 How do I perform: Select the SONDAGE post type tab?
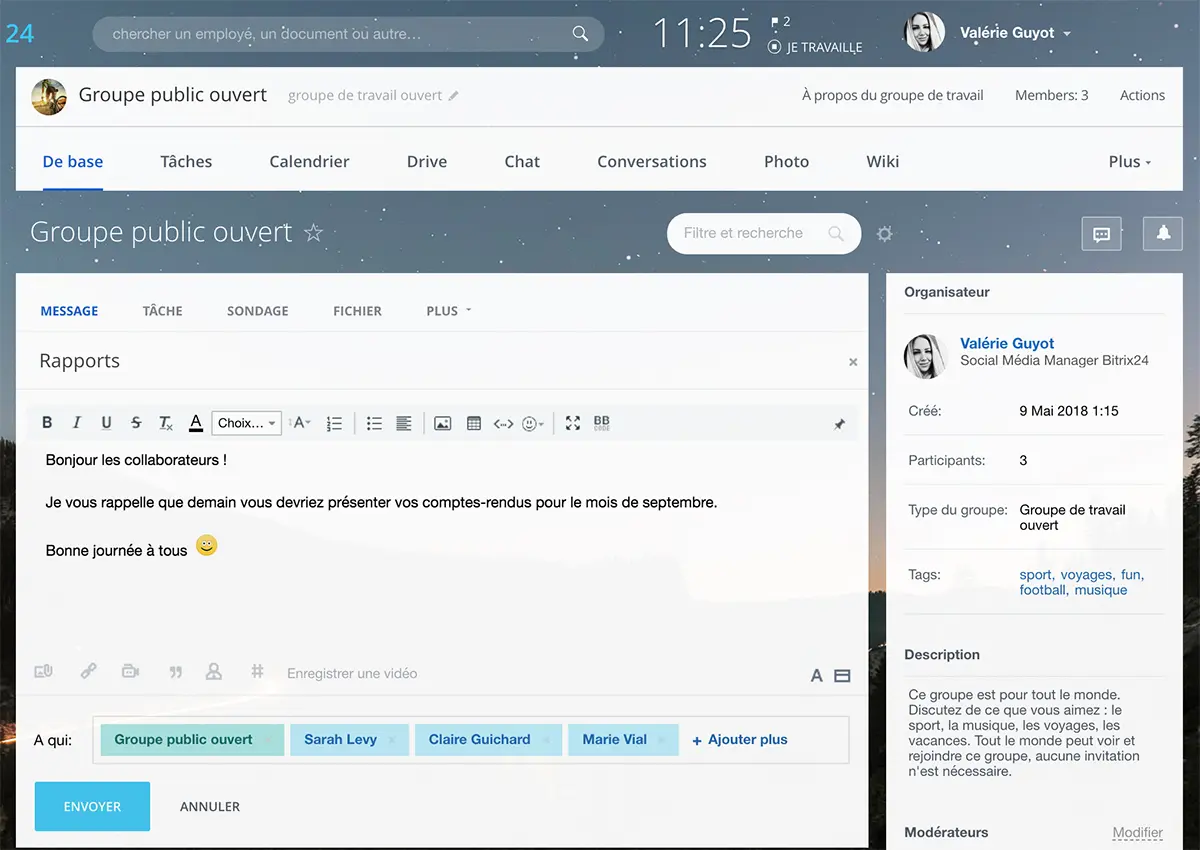pos(257,311)
